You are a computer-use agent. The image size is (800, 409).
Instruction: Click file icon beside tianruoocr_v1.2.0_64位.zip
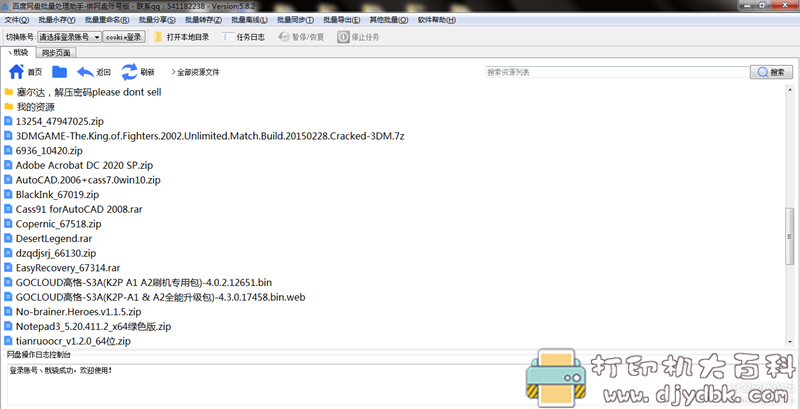pos(8,340)
